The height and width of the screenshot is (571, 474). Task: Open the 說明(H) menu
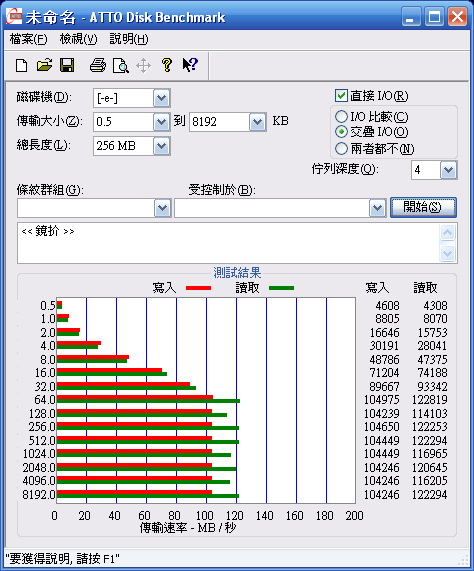pos(129,39)
